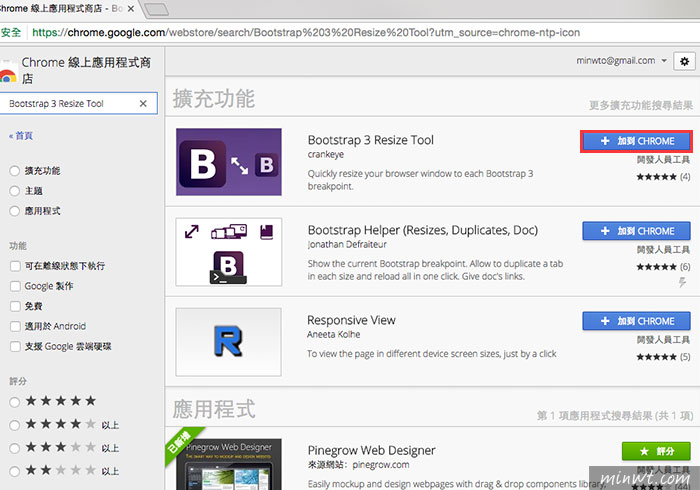Open 更多擴充功能搜尋結果 link
700x490 pixels.
pyautogui.click(x=641, y=105)
